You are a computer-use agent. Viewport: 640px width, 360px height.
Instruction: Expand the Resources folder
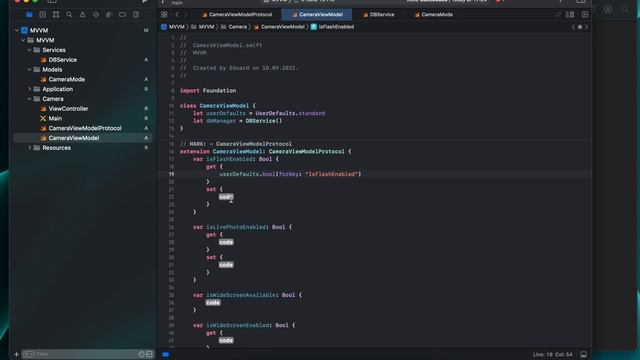29,148
